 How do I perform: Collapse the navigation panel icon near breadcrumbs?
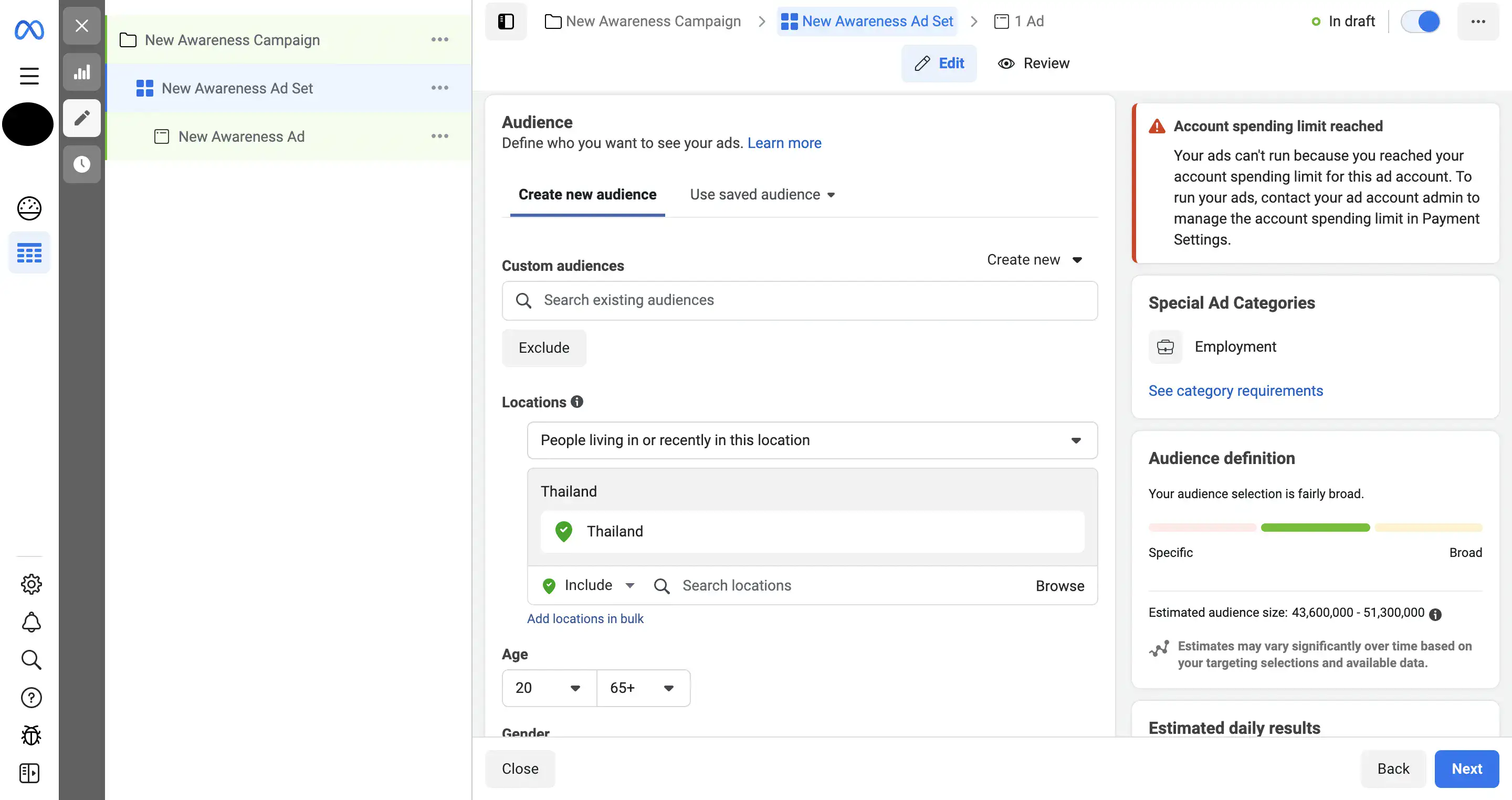(506, 21)
